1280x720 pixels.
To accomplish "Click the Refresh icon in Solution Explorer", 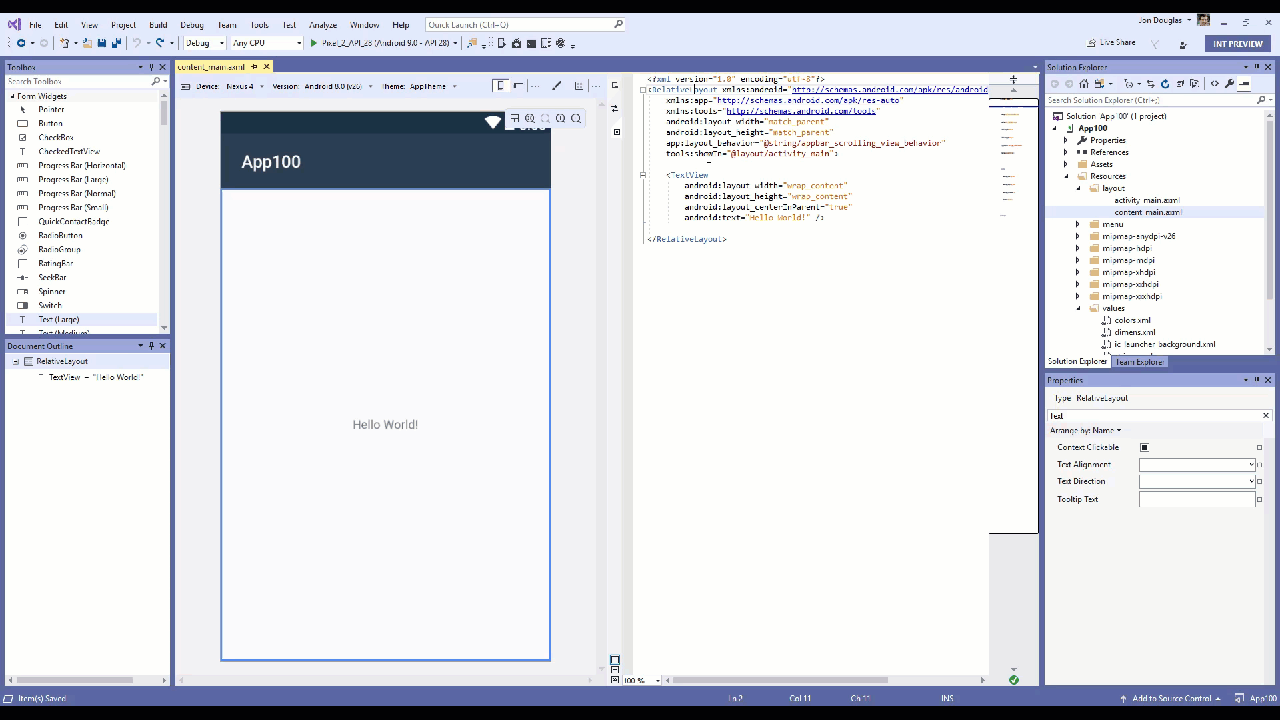I will [1165, 84].
